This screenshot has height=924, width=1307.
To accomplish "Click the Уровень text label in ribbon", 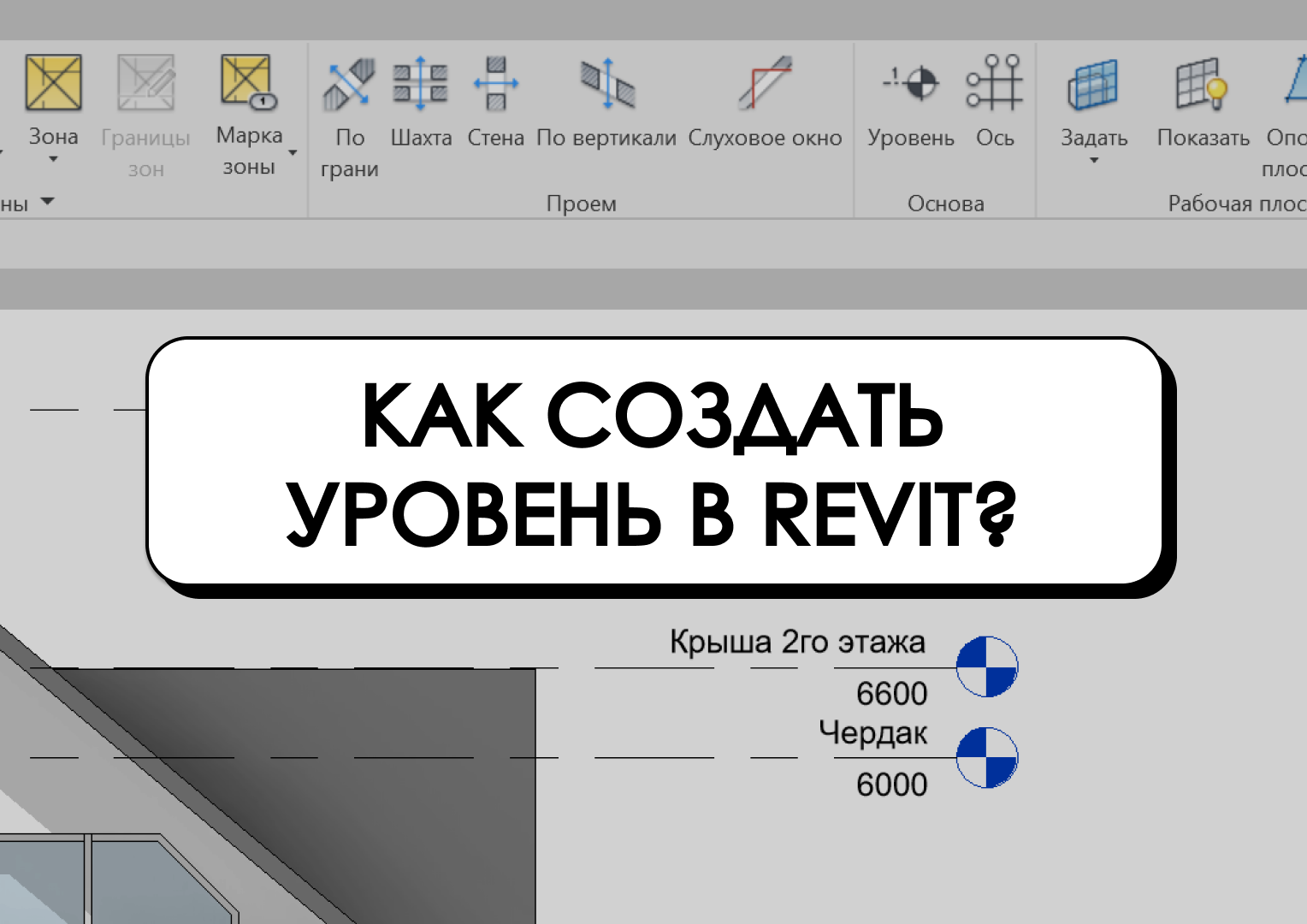I will (x=911, y=138).
